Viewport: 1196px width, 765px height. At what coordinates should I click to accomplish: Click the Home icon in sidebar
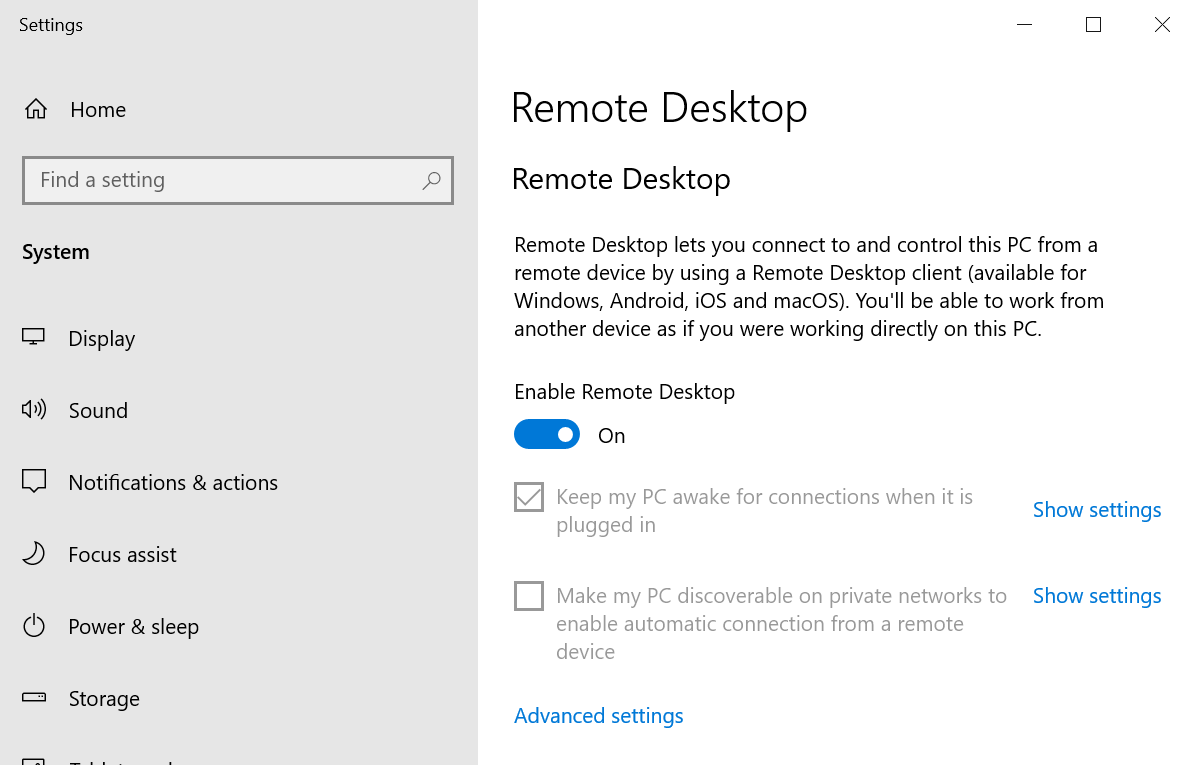(36, 109)
